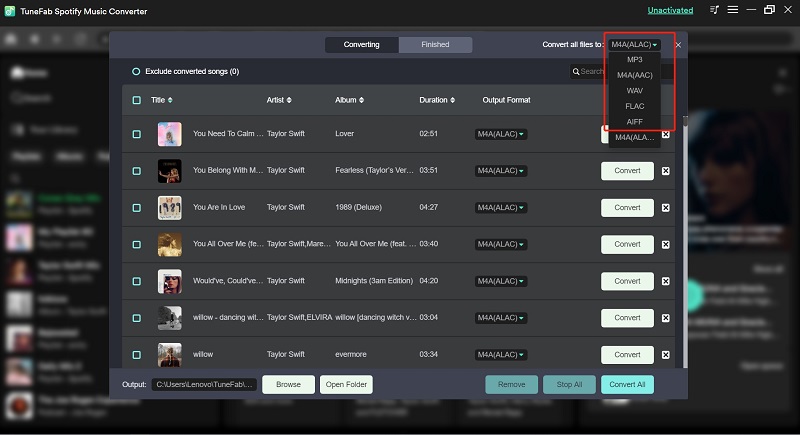Tick the select-all checkbox in header
The height and width of the screenshot is (435, 800).
[136, 100]
